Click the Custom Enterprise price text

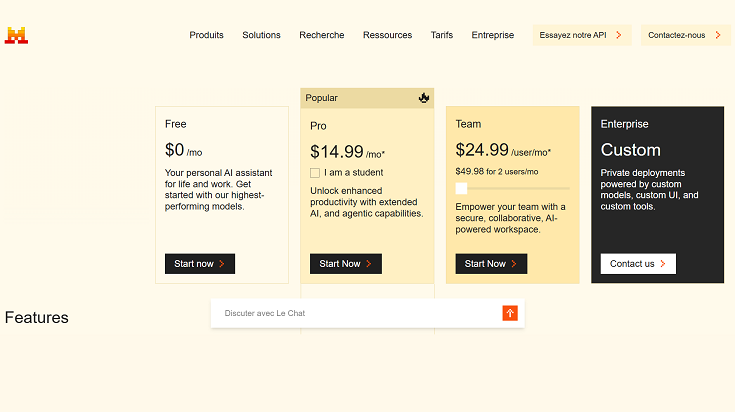tap(630, 150)
